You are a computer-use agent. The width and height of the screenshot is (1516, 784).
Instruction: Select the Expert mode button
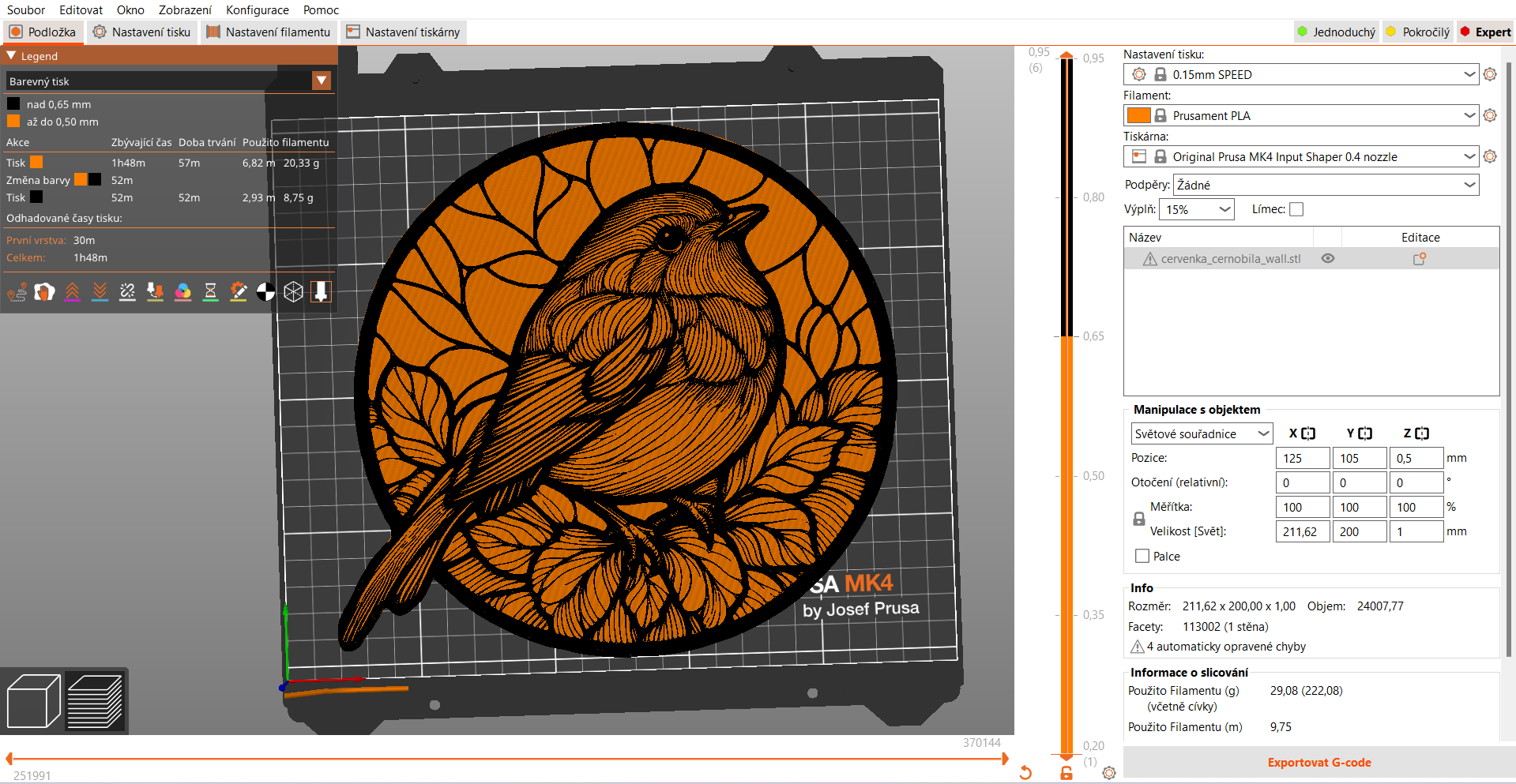[x=1485, y=32]
